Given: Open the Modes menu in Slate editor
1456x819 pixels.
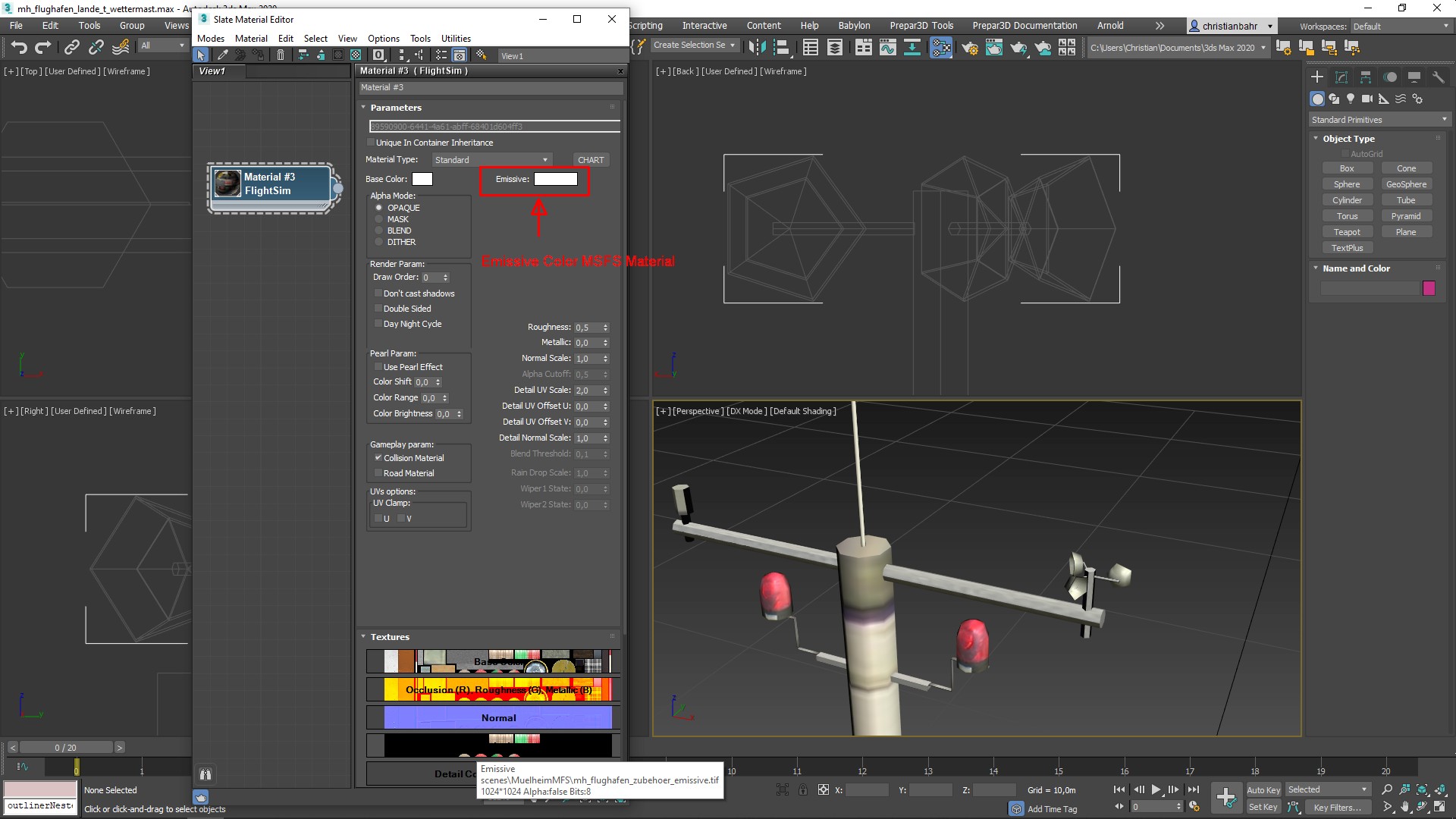Looking at the screenshot, I should [x=211, y=39].
